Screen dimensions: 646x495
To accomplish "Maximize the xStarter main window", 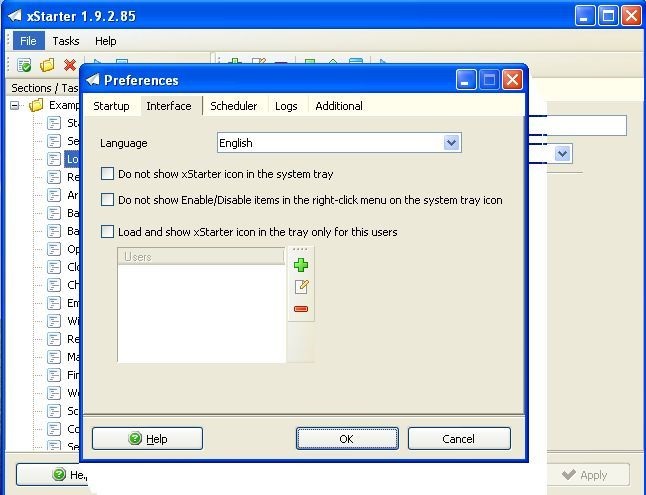I will pos(608,16).
